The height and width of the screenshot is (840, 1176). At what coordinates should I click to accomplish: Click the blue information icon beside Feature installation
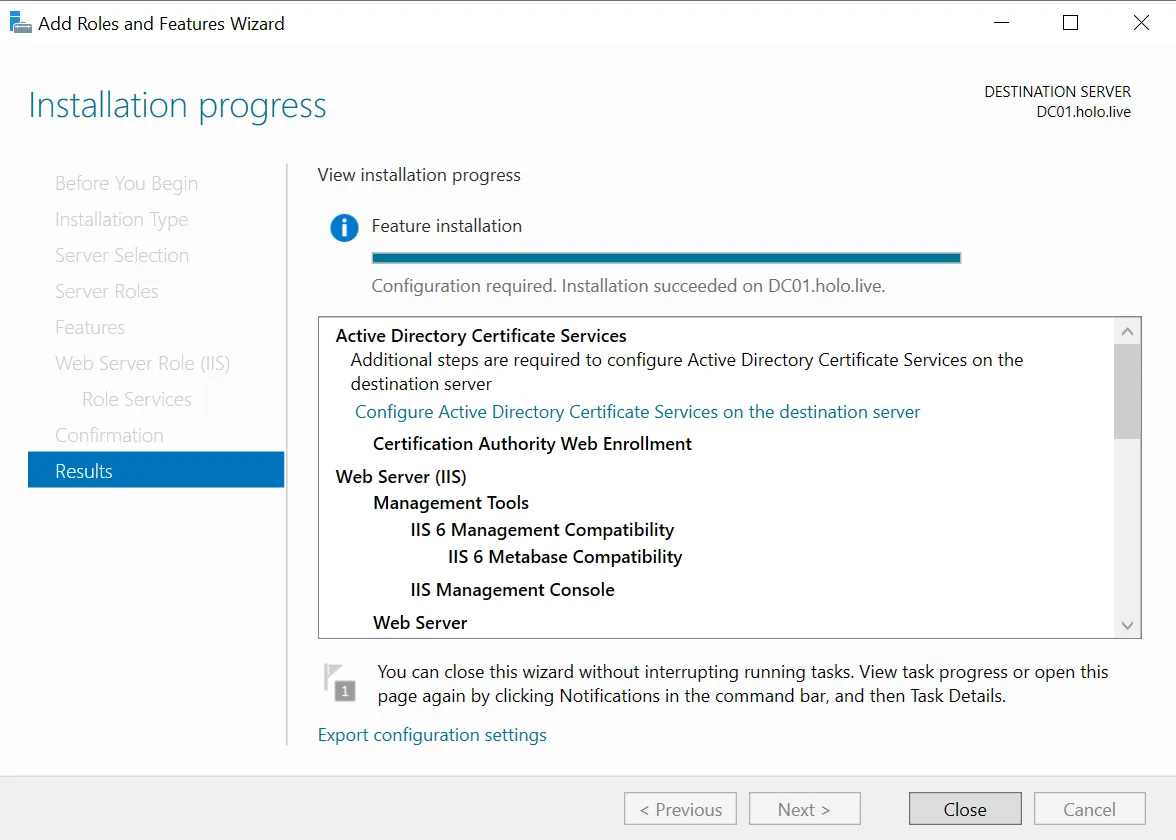pyautogui.click(x=344, y=227)
